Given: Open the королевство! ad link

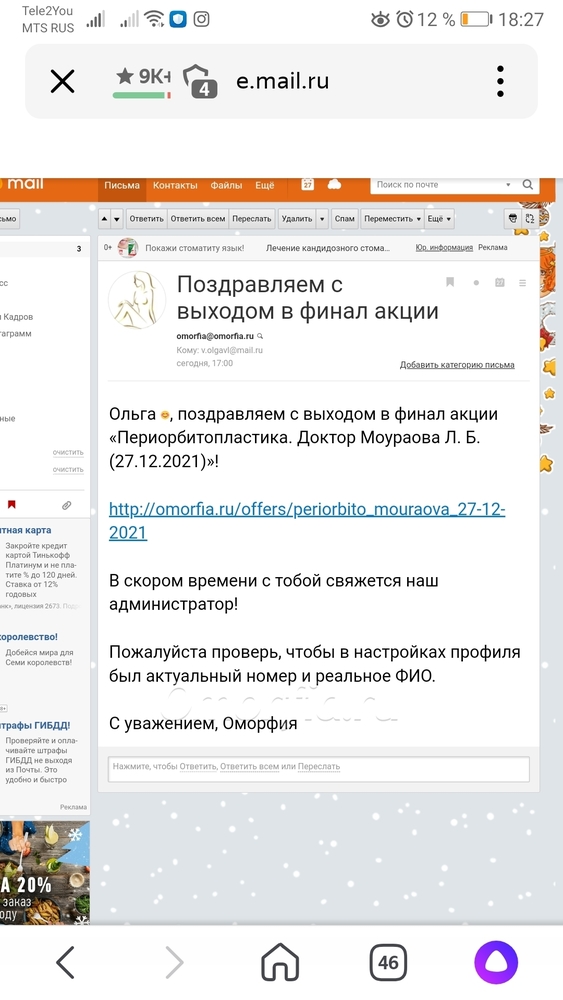Looking at the screenshot, I should click(x=29, y=637).
